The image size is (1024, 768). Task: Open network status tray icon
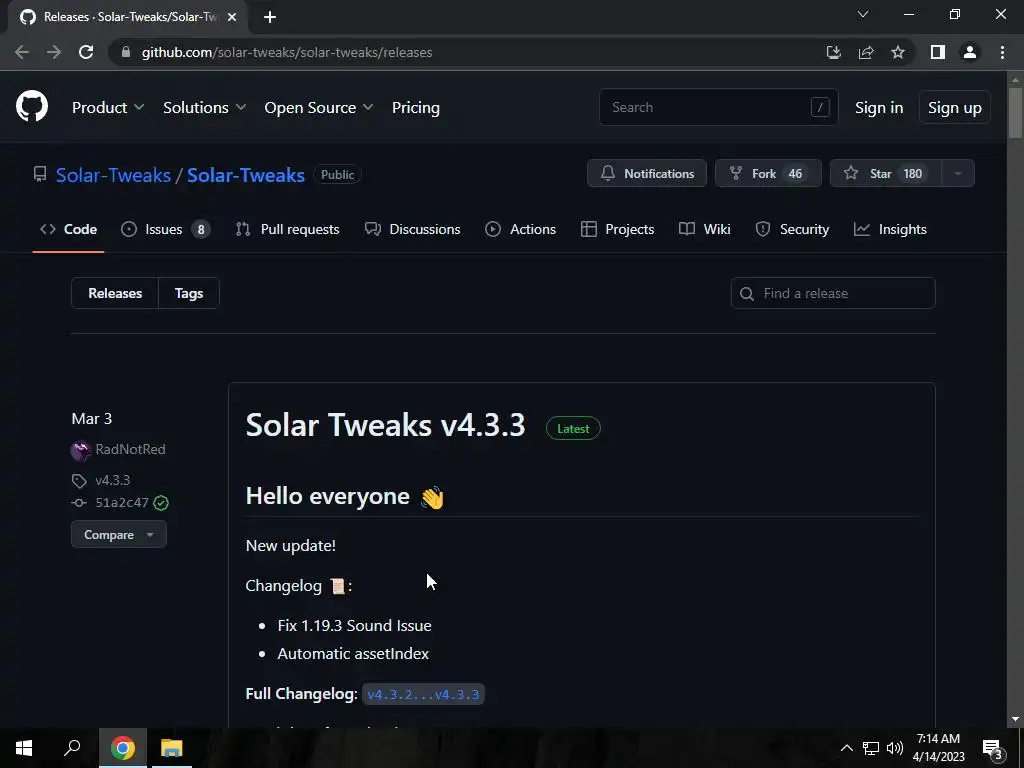(x=871, y=748)
